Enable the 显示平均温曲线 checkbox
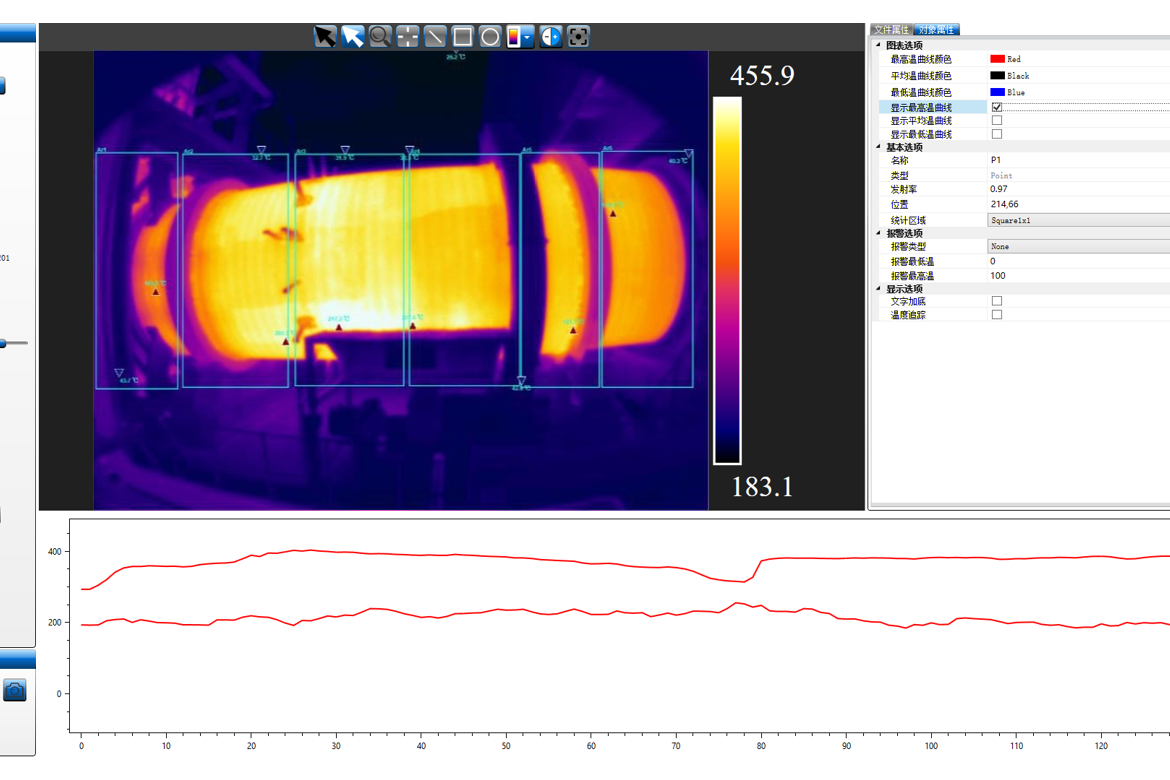 coord(997,121)
